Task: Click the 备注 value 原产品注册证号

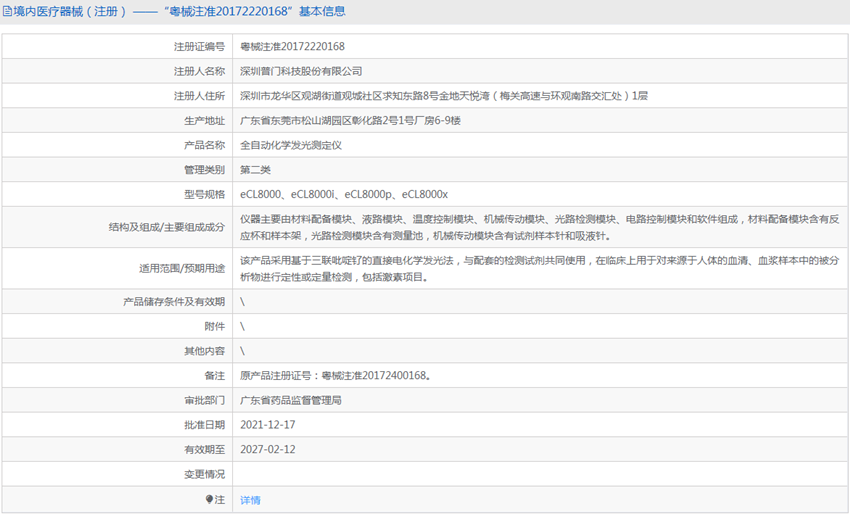Action: point(335,375)
